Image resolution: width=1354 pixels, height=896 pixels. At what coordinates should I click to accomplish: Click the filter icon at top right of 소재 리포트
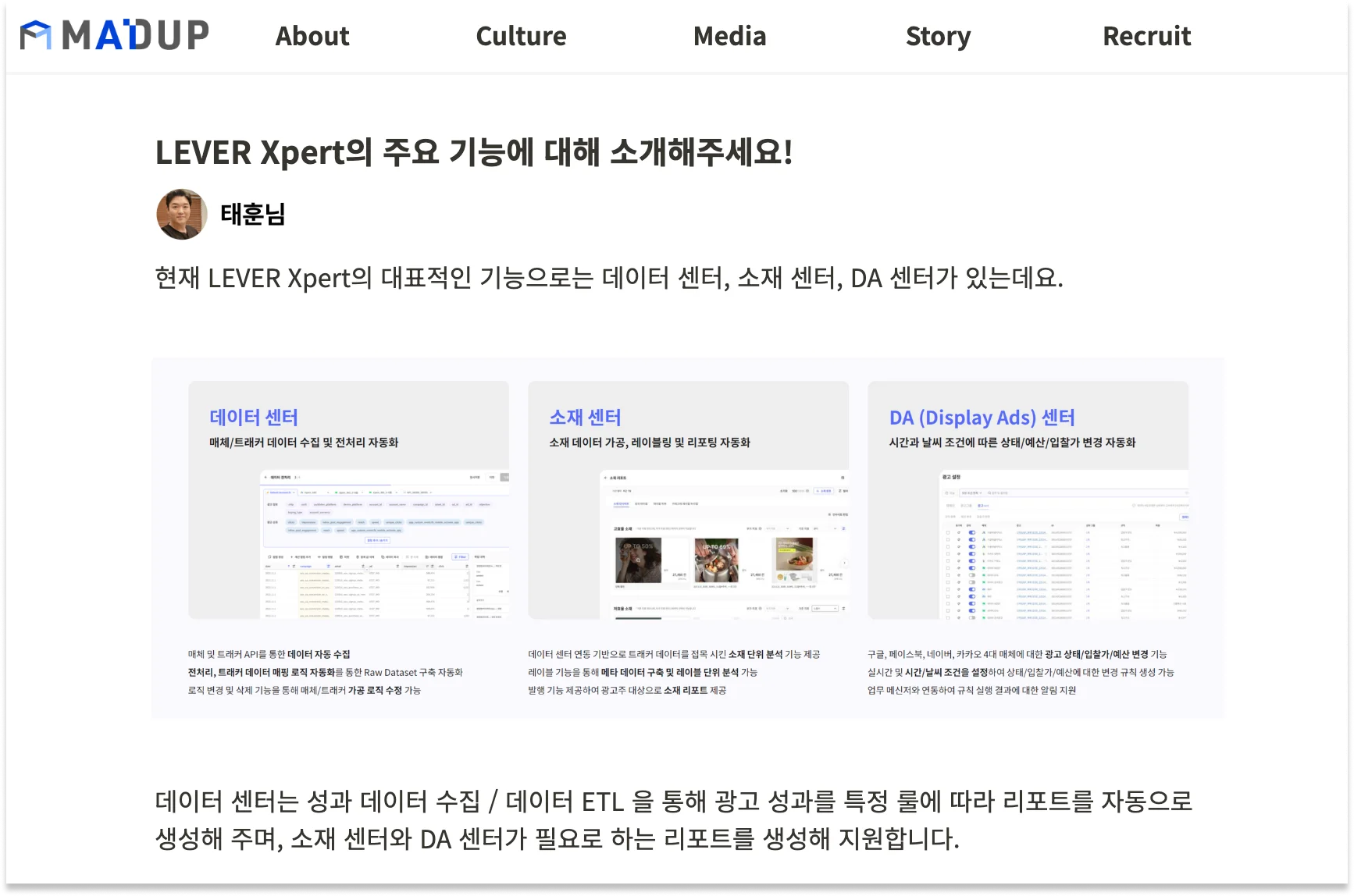[841, 491]
